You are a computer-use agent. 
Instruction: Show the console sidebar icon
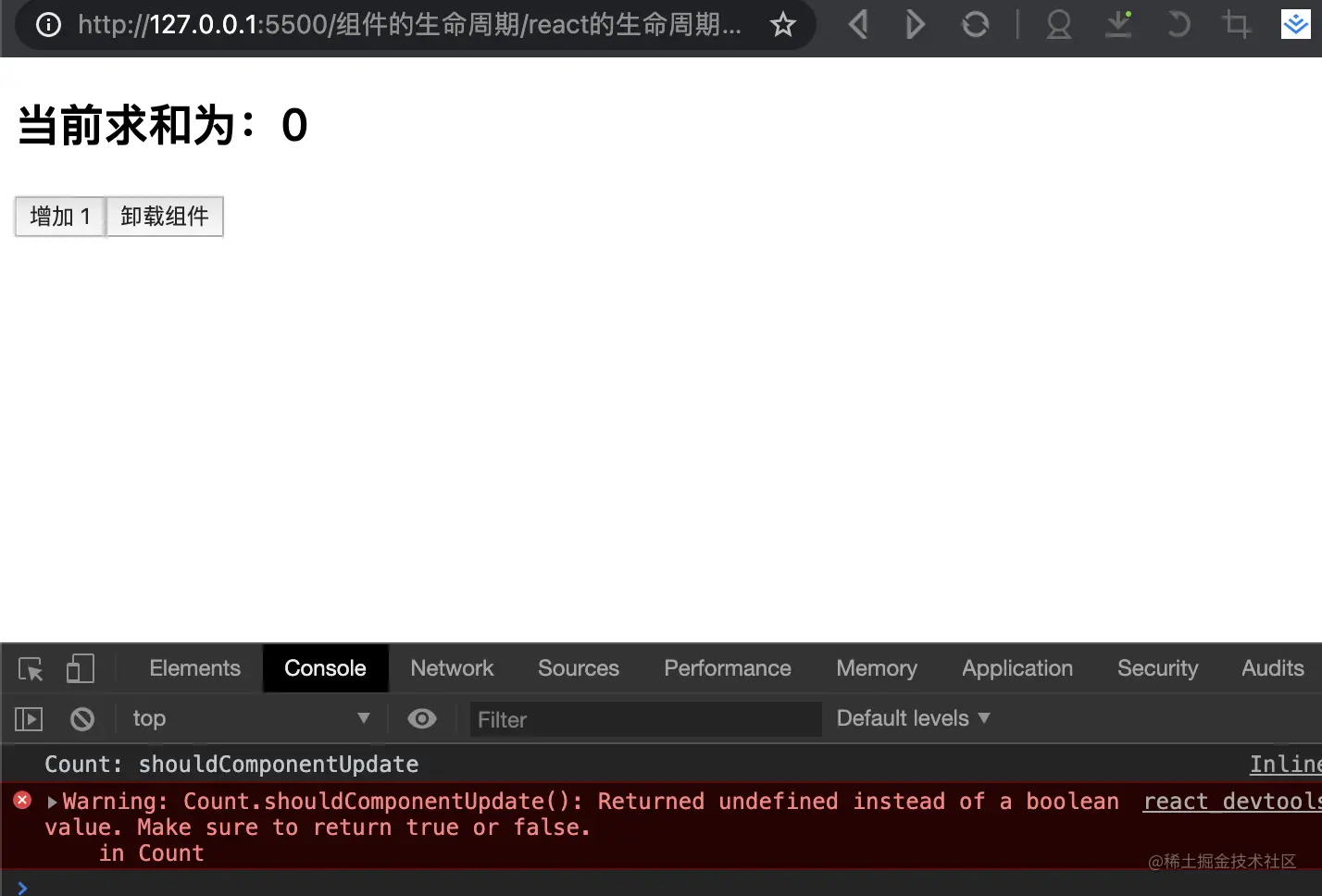click(x=29, y=719)
